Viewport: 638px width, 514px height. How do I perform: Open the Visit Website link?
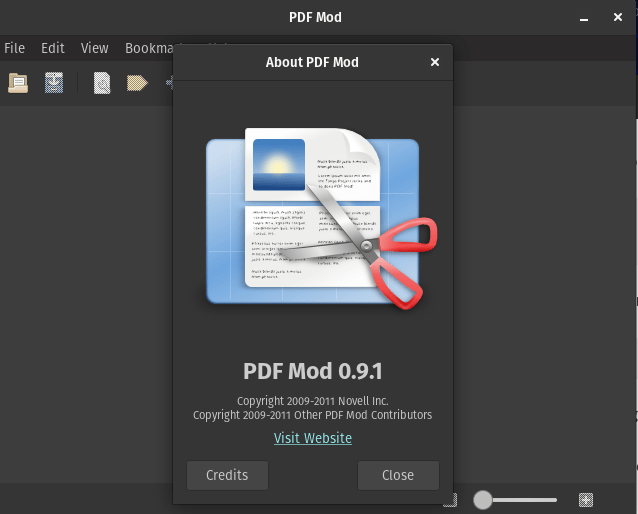point(312,438)
